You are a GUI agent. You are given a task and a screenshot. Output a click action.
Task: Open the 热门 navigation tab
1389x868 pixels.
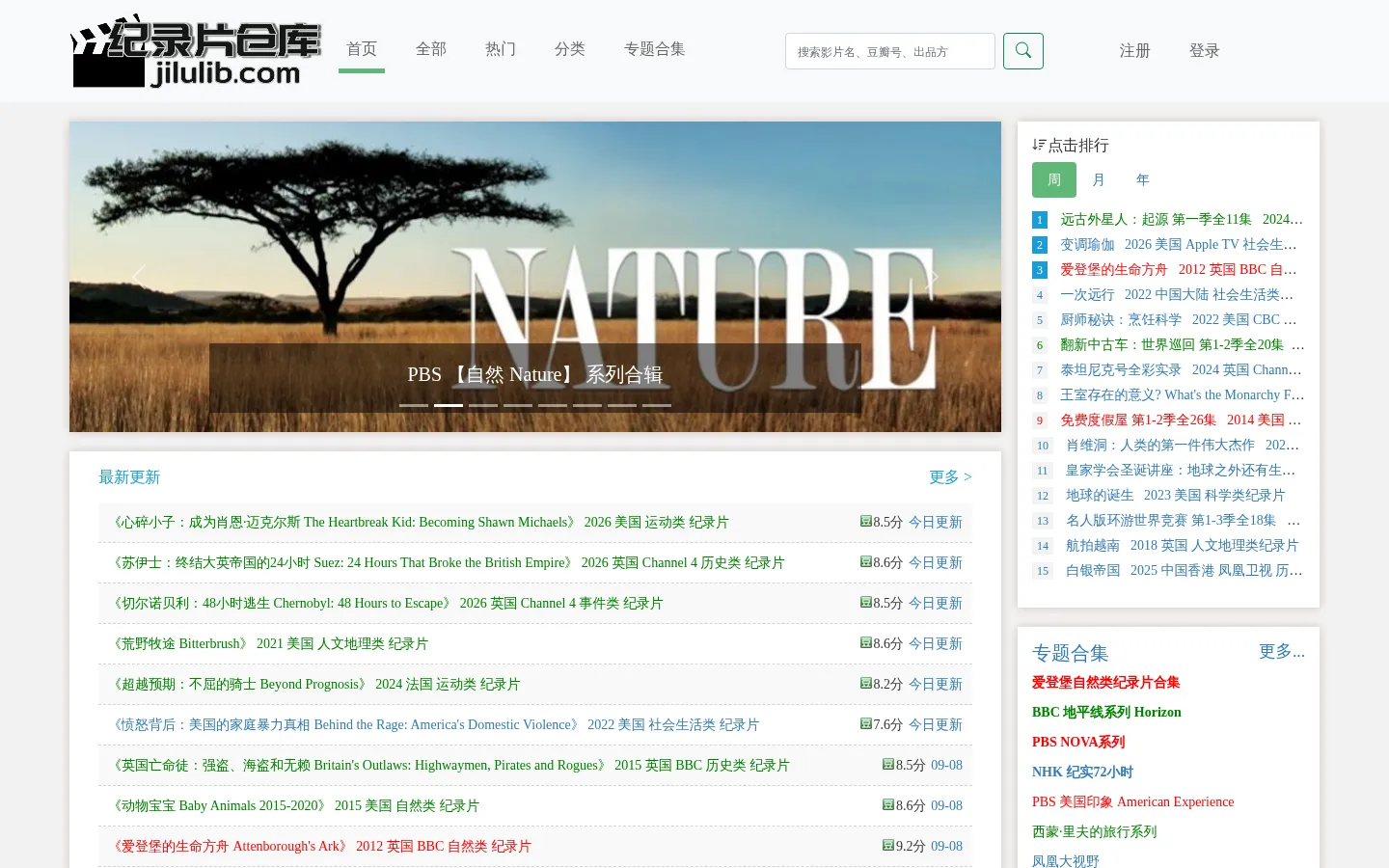pyautogui.click(x=501, y=49)
